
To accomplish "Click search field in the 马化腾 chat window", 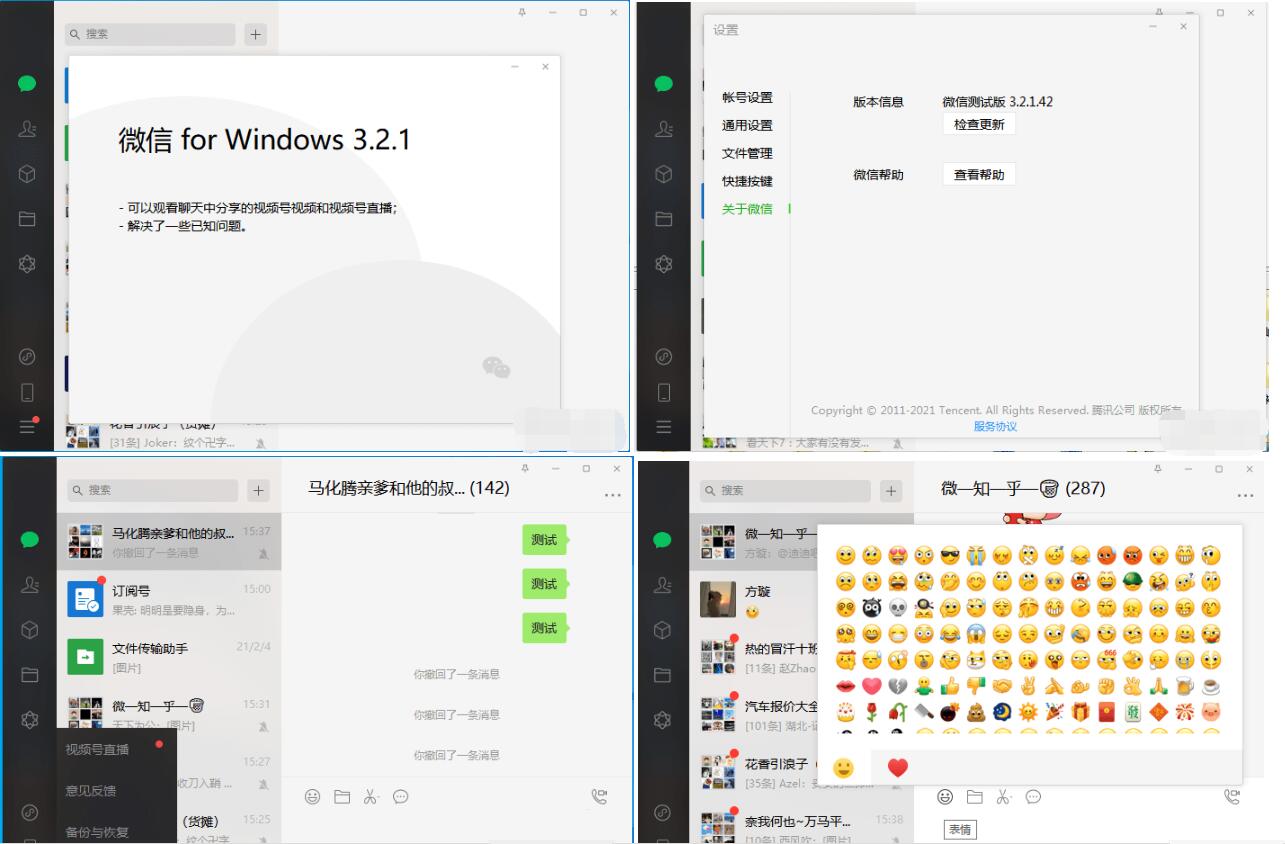I will (153, 490).
